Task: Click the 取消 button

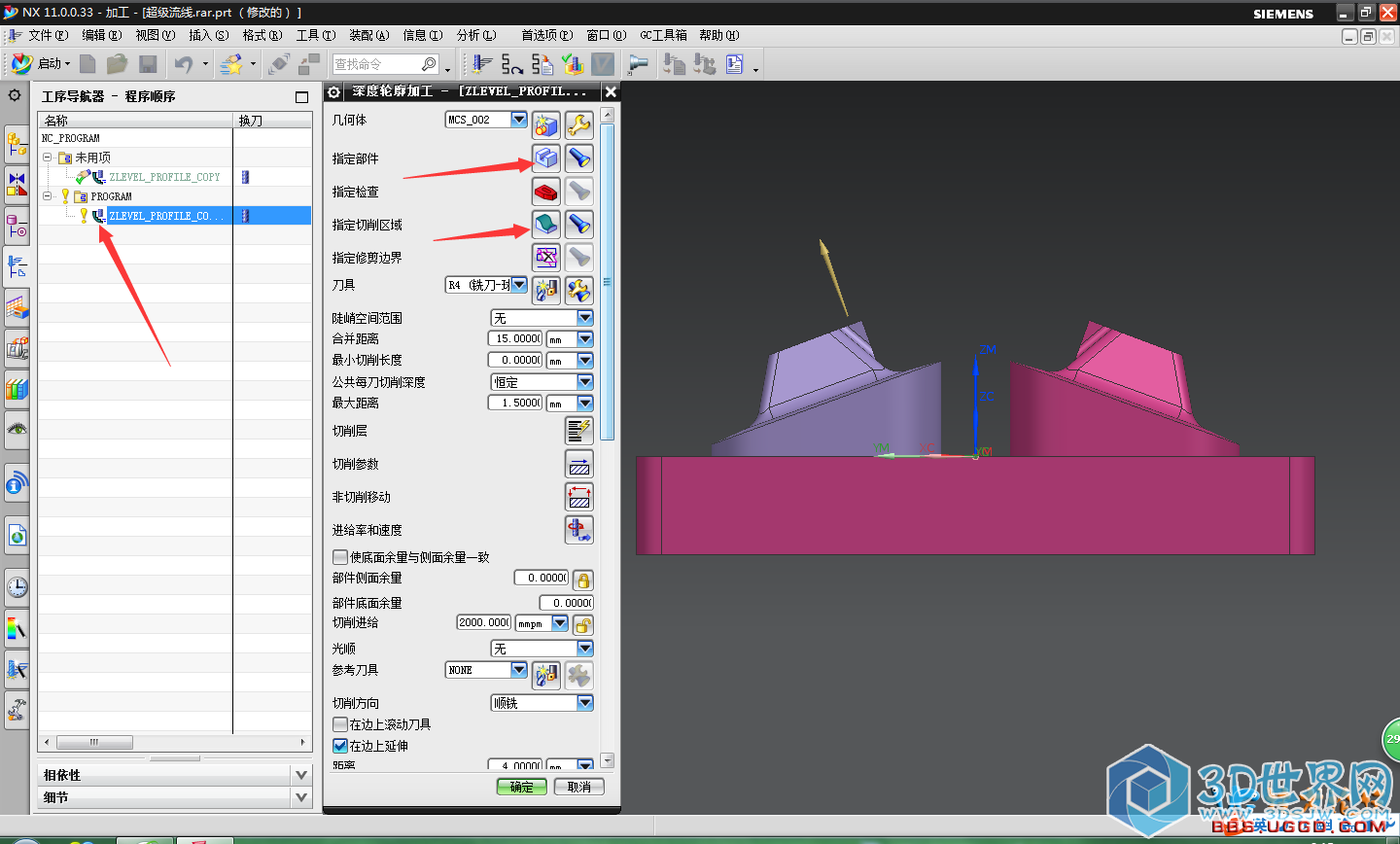Action: 579,787
